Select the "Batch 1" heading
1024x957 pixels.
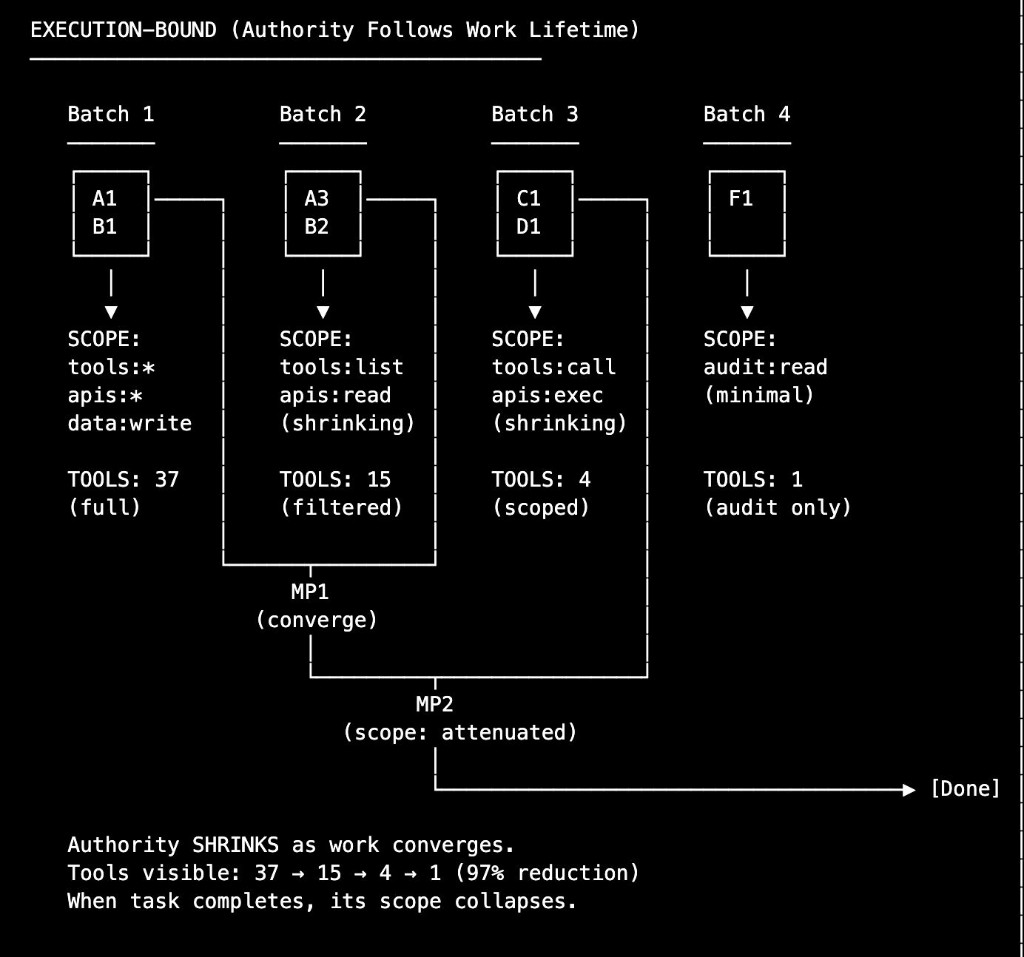[111, 114]
